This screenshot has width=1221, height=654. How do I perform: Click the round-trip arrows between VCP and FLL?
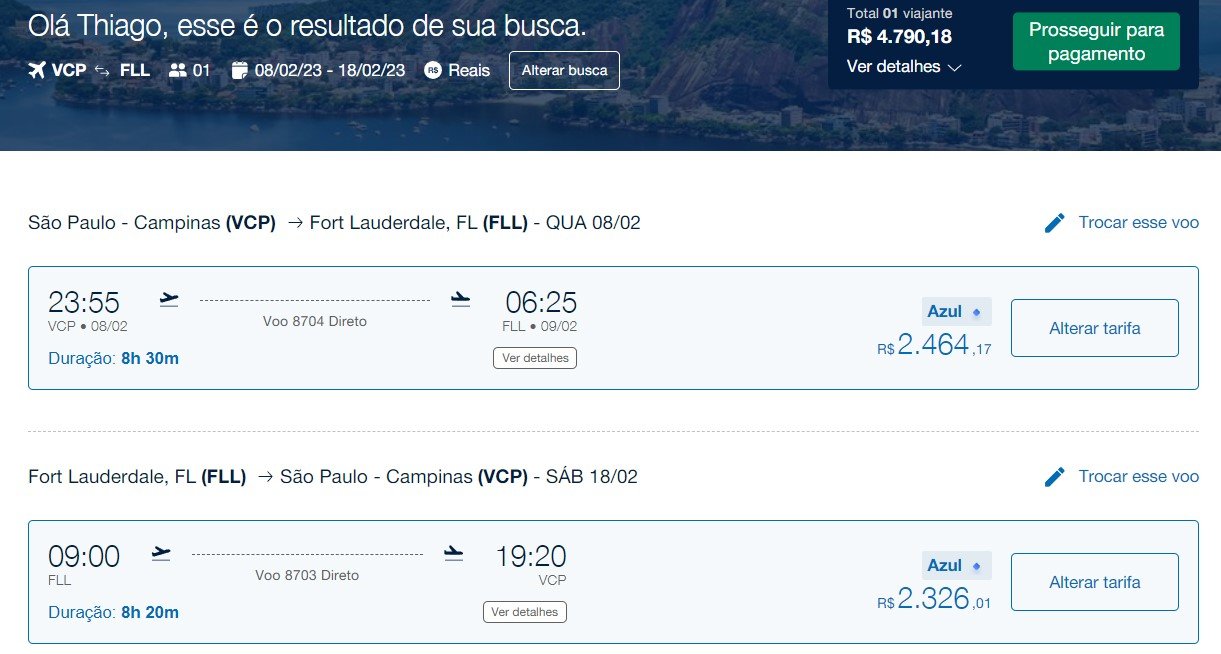102,71
